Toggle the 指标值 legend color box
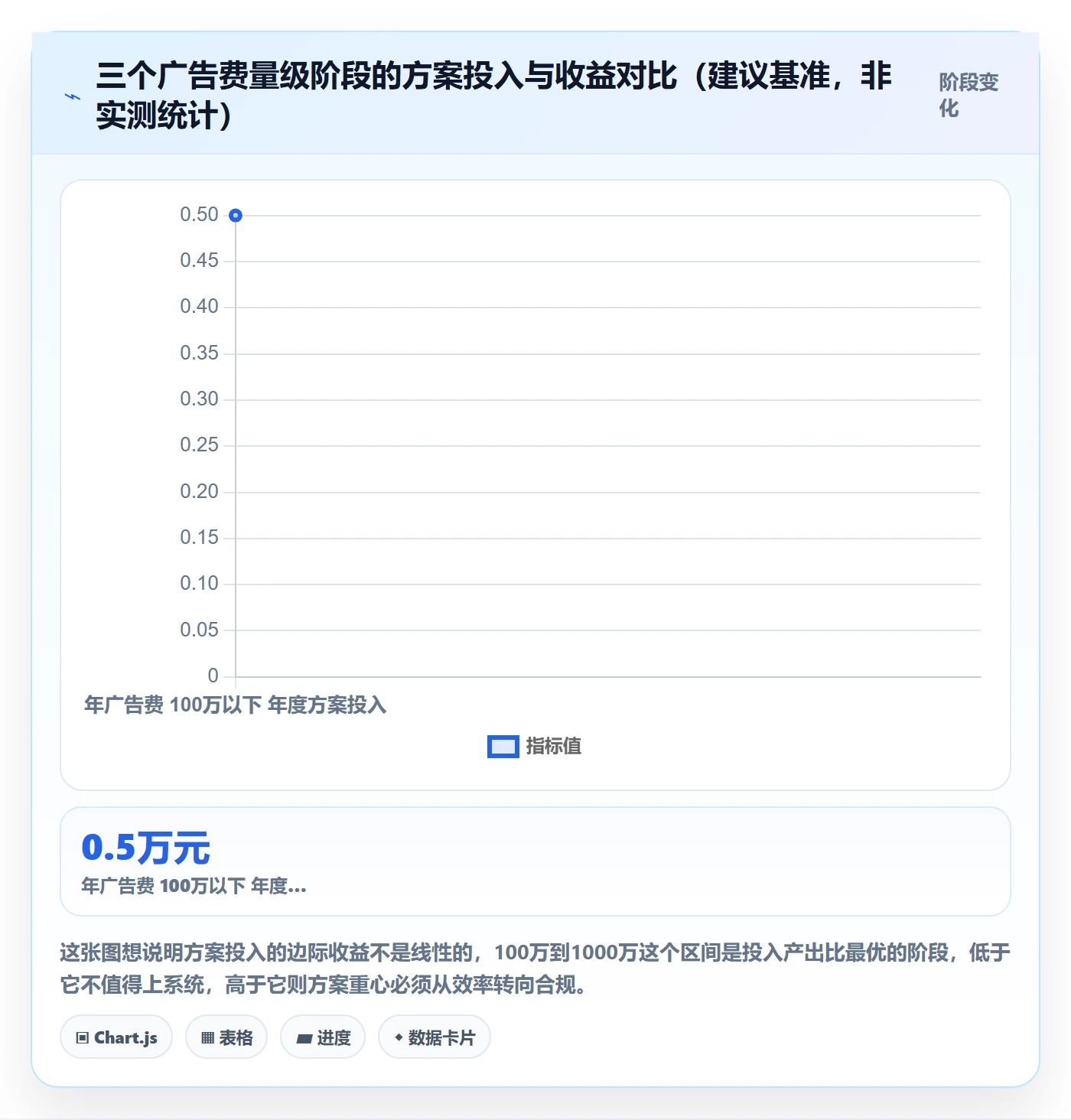The image size is (1071, 1120). (503, 747)
